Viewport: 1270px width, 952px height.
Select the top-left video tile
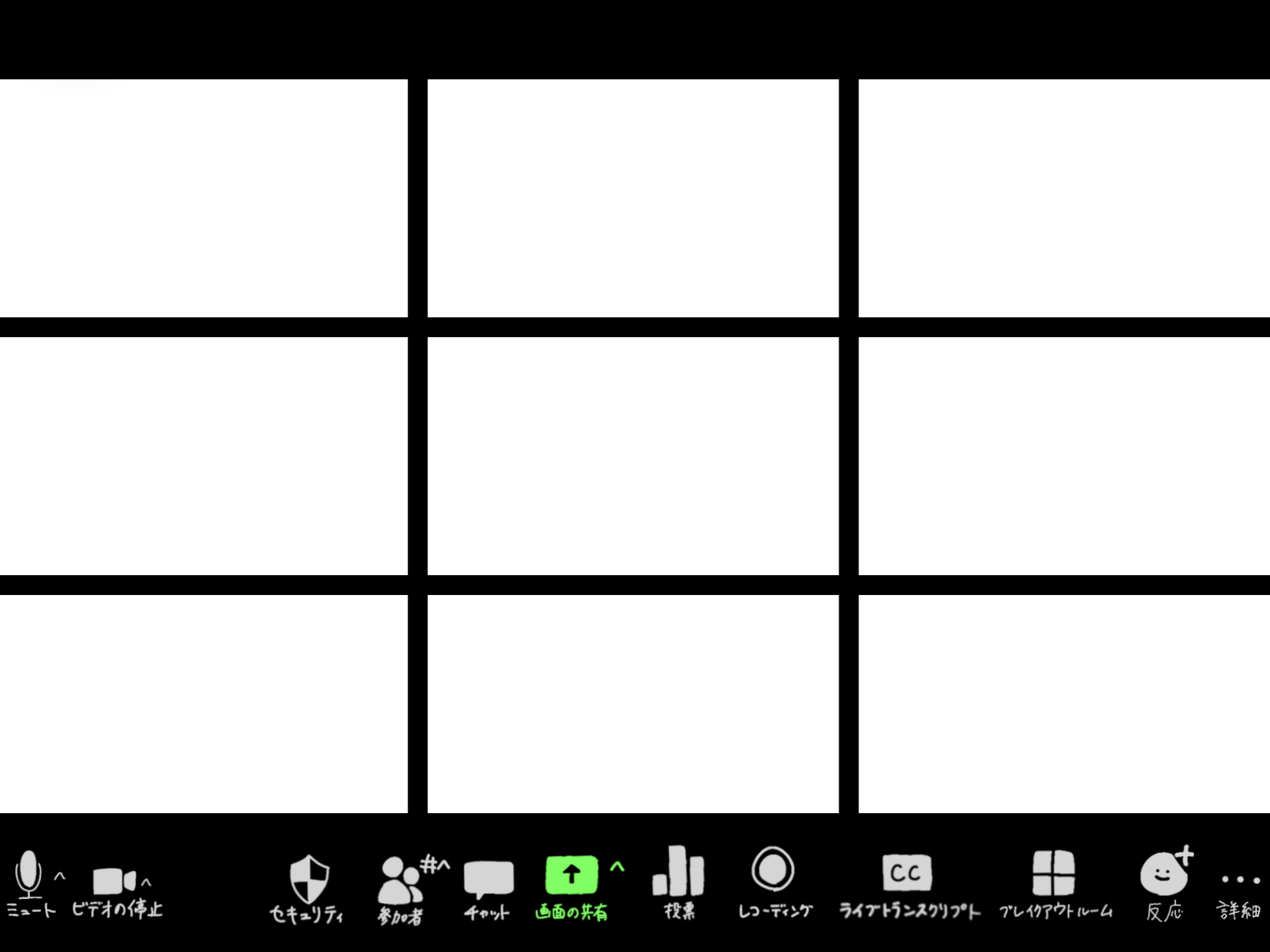[204, 198]
